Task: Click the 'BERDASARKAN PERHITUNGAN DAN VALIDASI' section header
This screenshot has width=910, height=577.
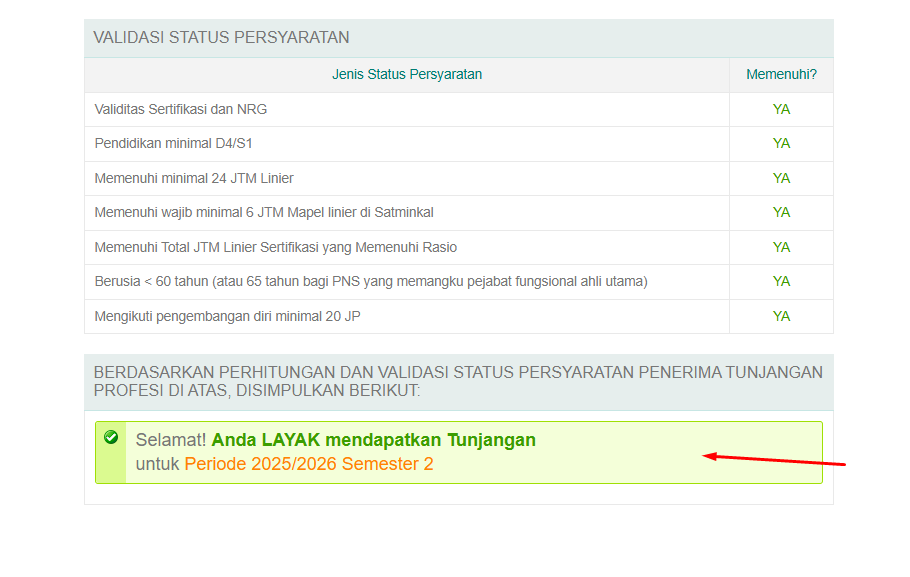Action: 458,381
